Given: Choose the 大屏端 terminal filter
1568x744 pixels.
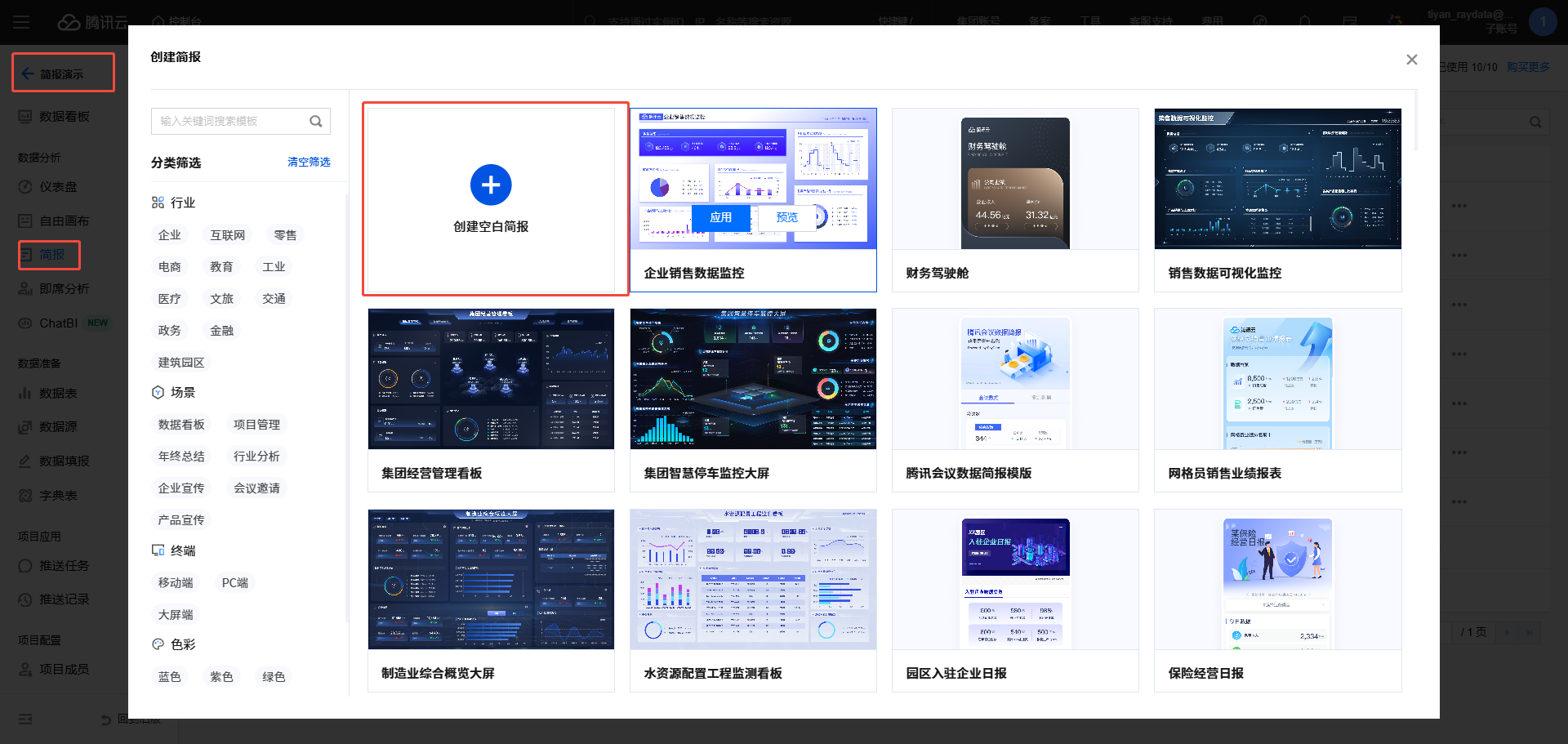Looking at the screenshot, I should [x=176, y=615].
